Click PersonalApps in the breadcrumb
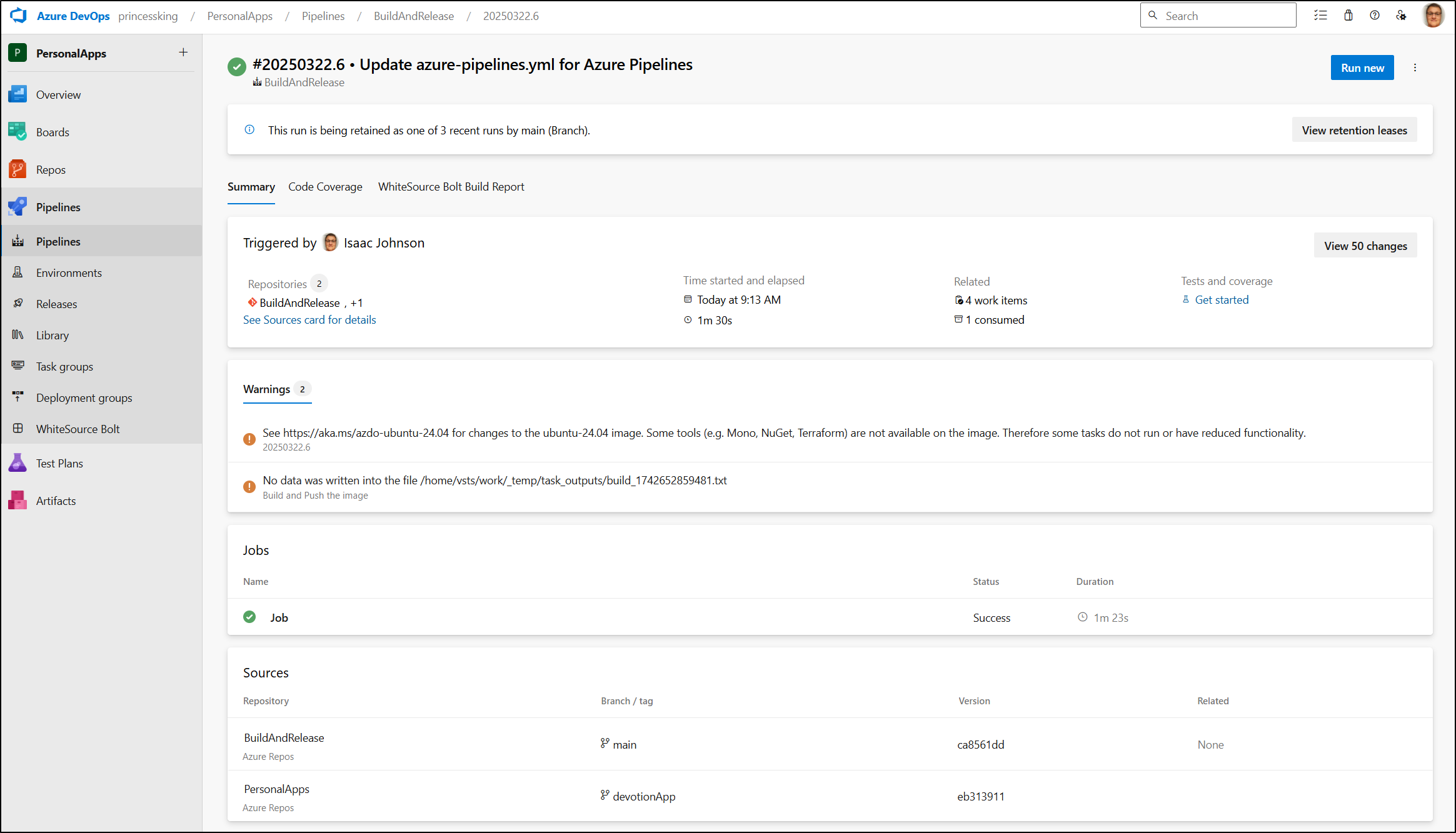 pos(239,16)
